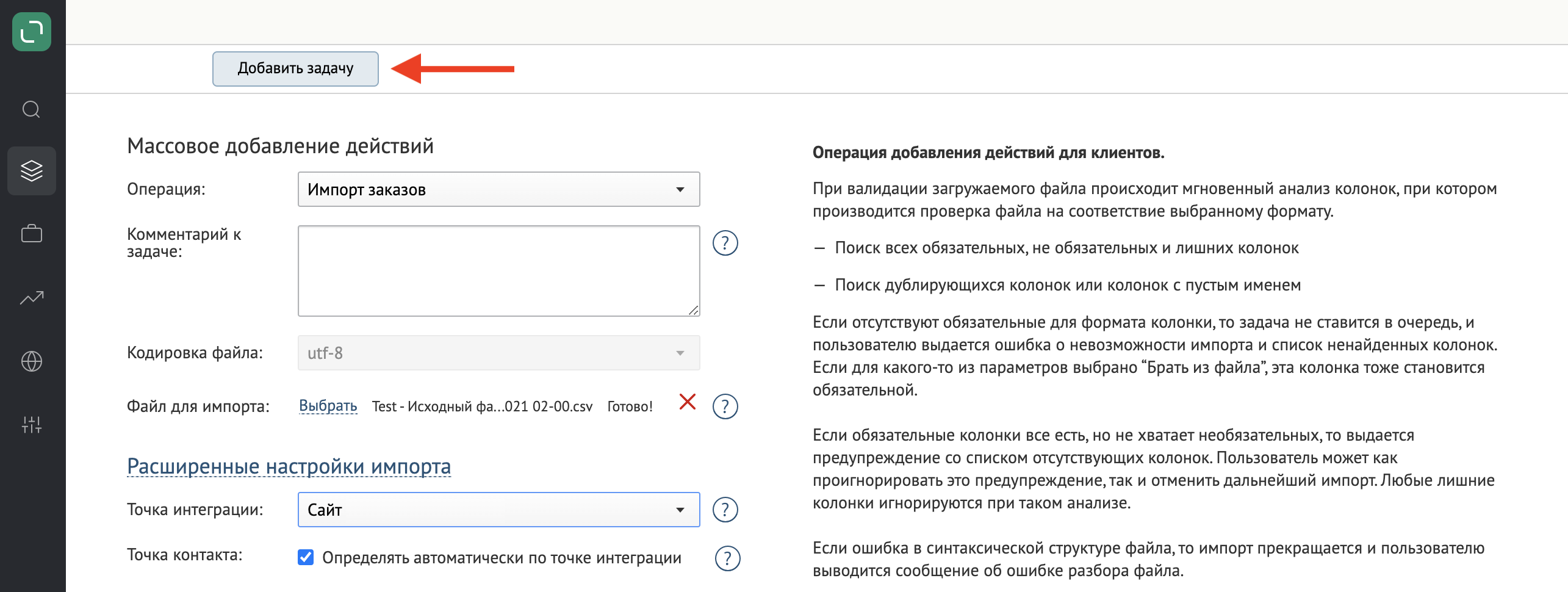Screen dimensions: 1568x592
Task: Show help for integration point
Action: pos(725,510)
